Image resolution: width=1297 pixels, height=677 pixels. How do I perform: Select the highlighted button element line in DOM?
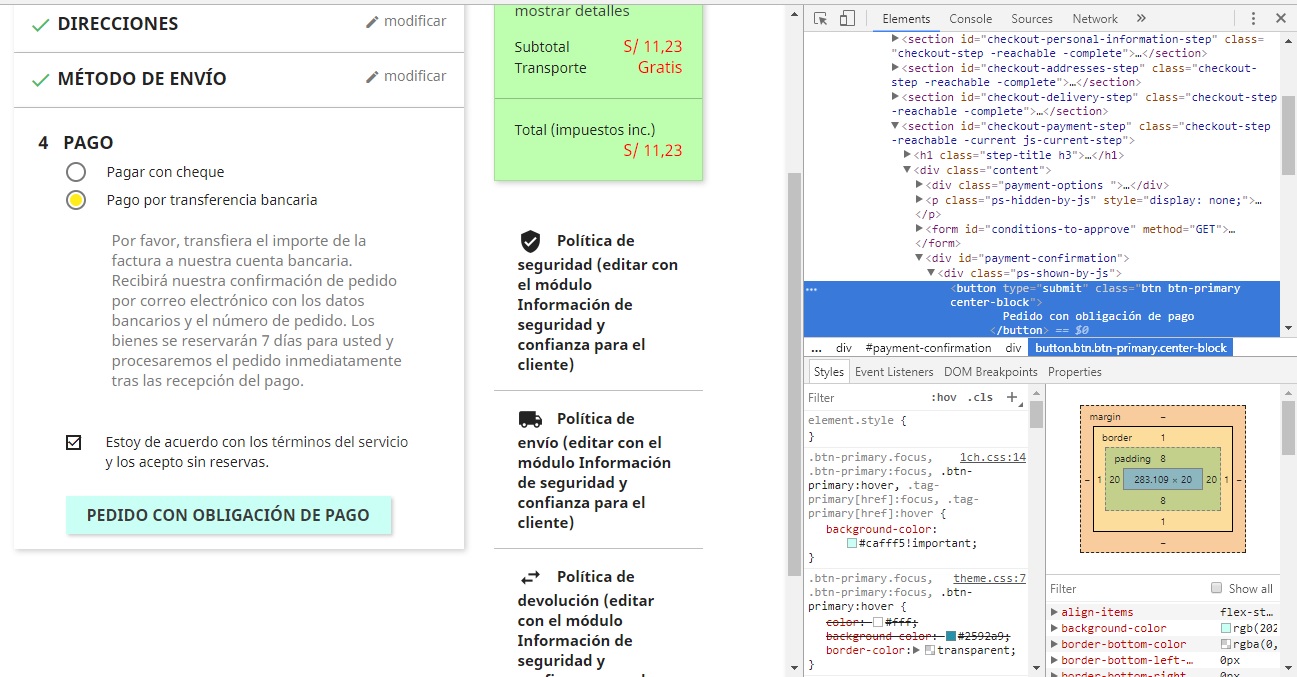(1040, 309)
